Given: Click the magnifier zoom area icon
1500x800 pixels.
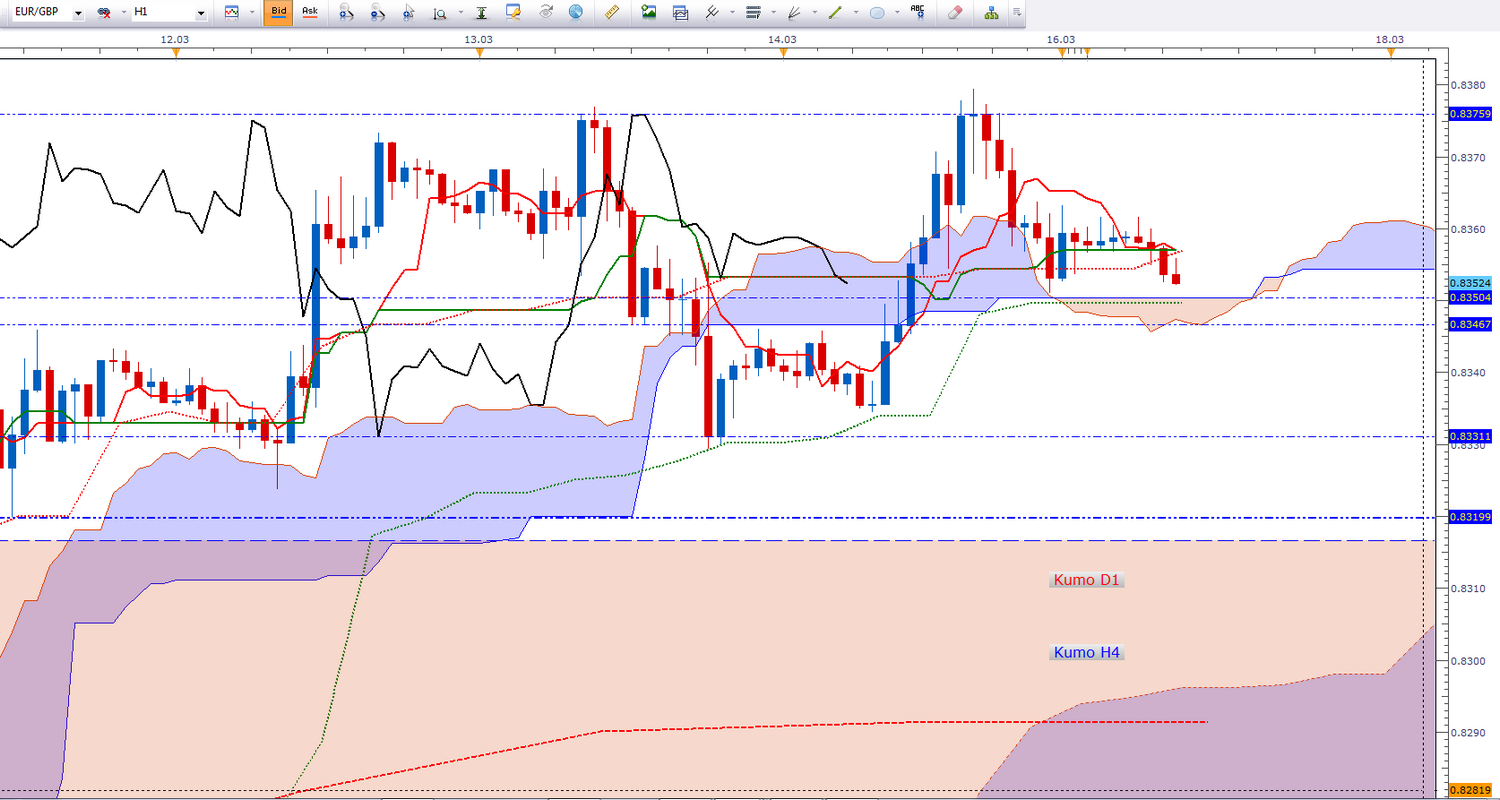Looking at the screenshot, I should click(x=439, y=13).
